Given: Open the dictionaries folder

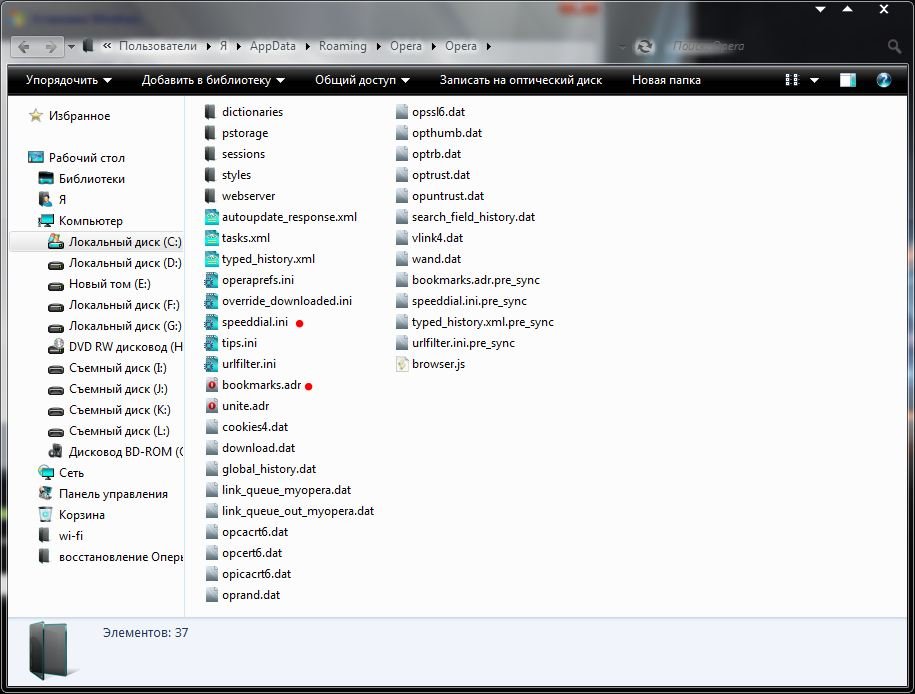Looking at the screenshot, I should coord(251,112).
